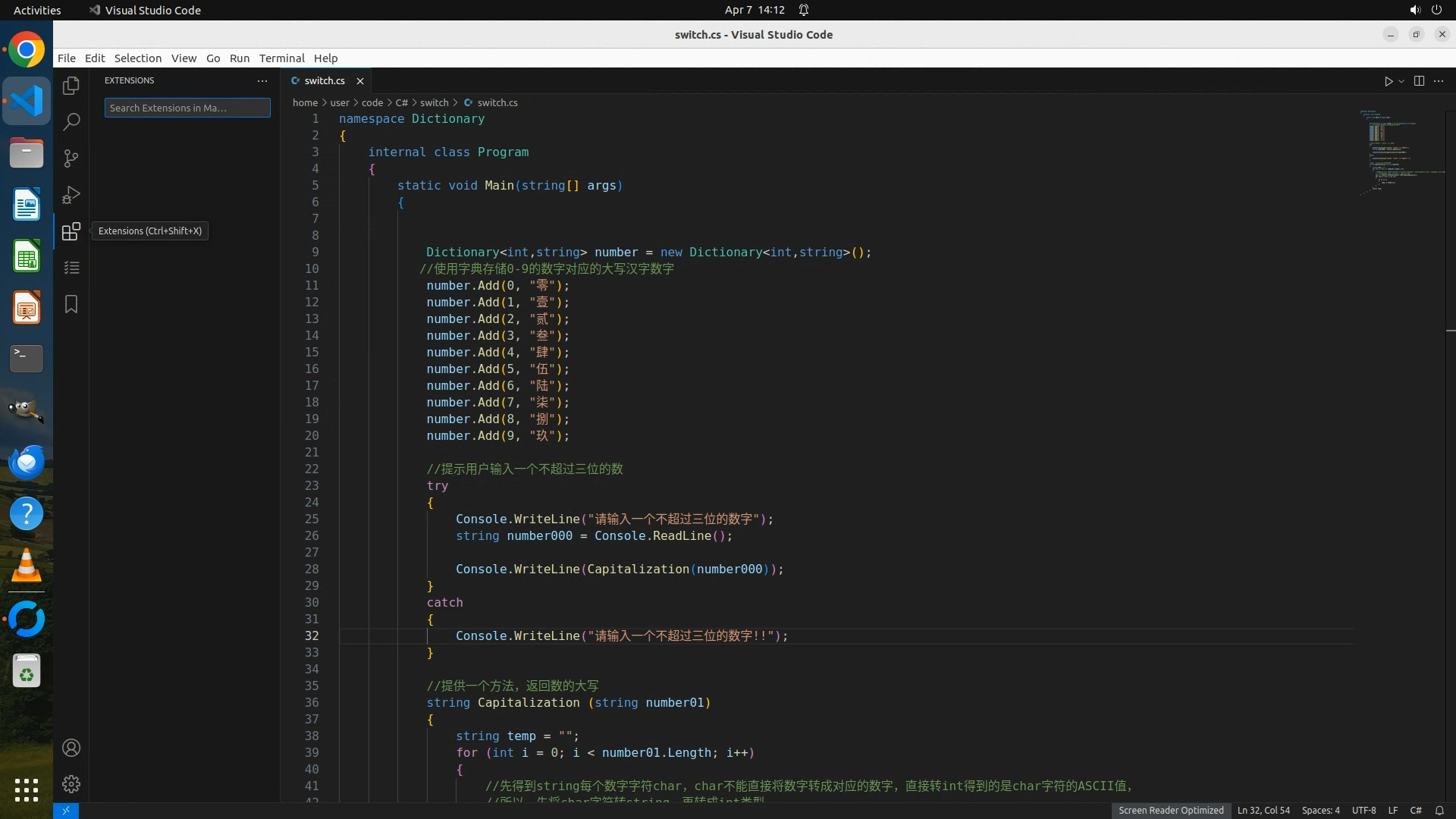This screenshot has width=1456, height=819.
Task: Toggle the Screen Reader Optimized status item
Action: [x=1170, y=810]
